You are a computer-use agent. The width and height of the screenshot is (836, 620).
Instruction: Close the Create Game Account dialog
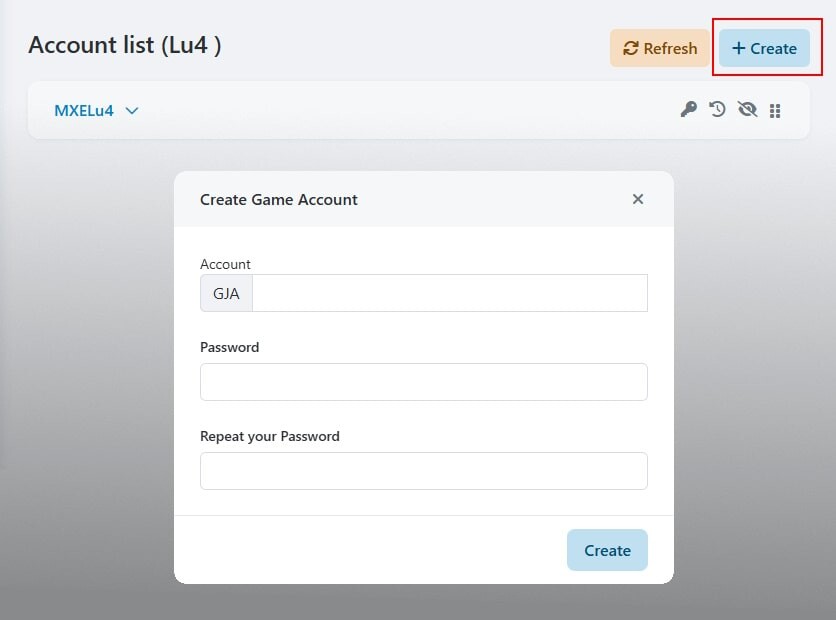638,199
